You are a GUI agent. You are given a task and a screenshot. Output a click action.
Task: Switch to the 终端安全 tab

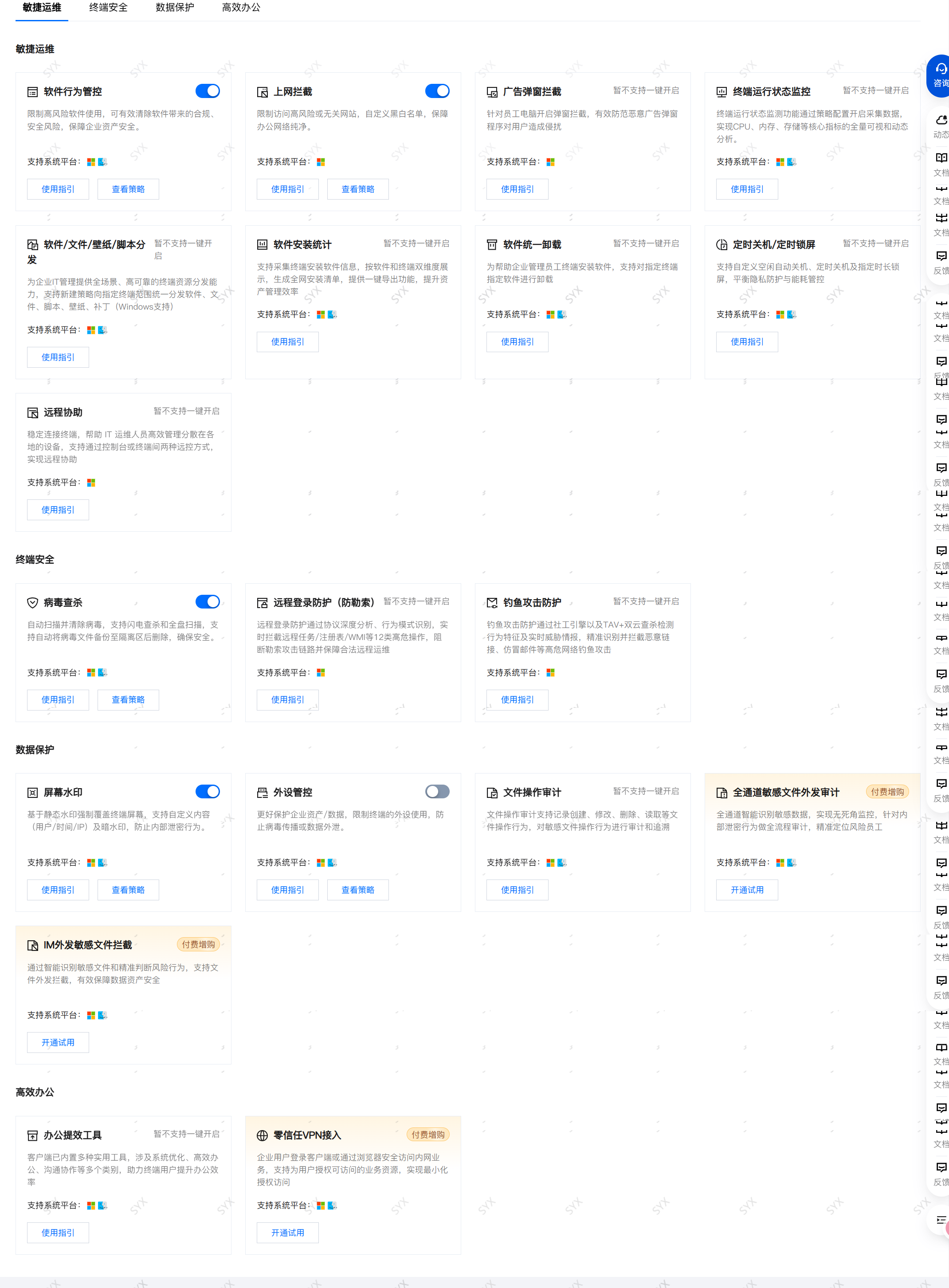click(109, 8)
